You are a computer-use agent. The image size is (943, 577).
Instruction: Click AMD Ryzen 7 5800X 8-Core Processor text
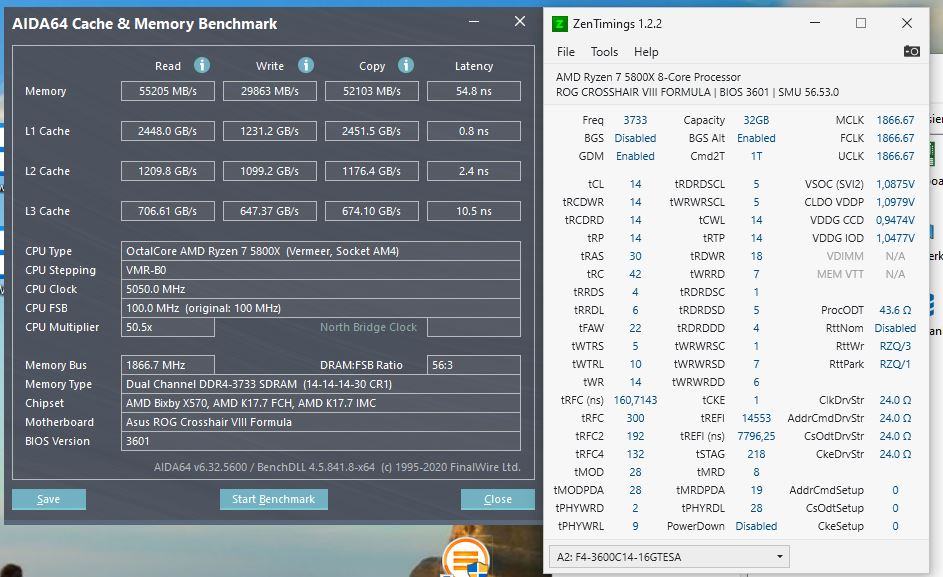tap(648, 77)
